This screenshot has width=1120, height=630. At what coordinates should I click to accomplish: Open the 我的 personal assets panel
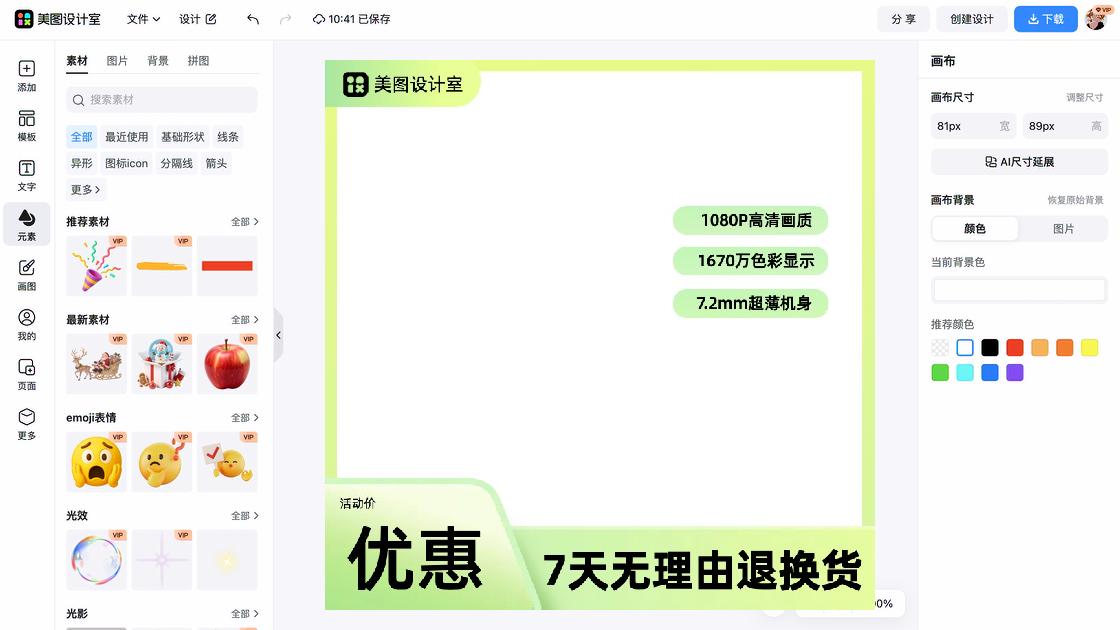[x=26, y=324]
